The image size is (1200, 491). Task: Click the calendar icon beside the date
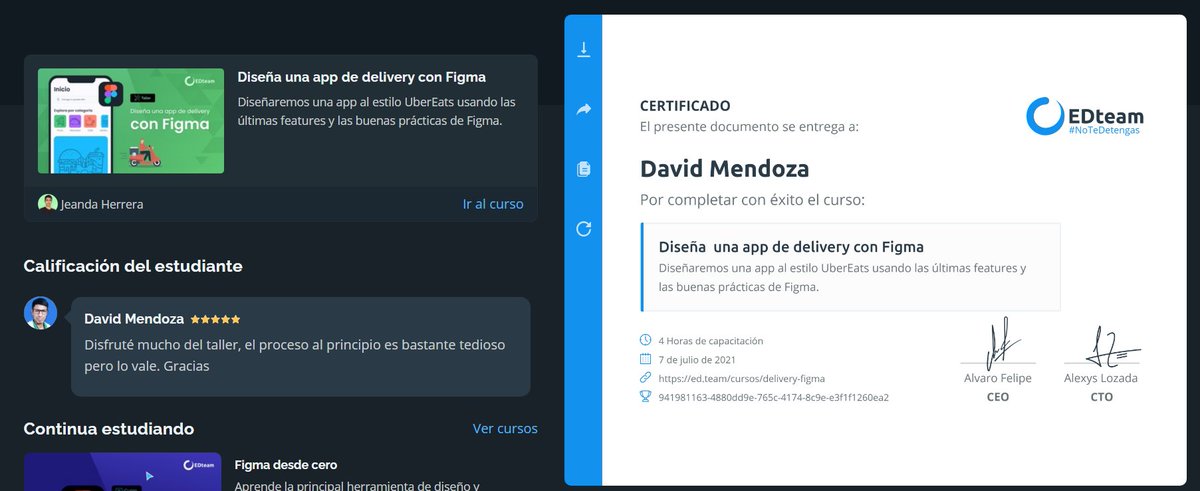[645, 359]
